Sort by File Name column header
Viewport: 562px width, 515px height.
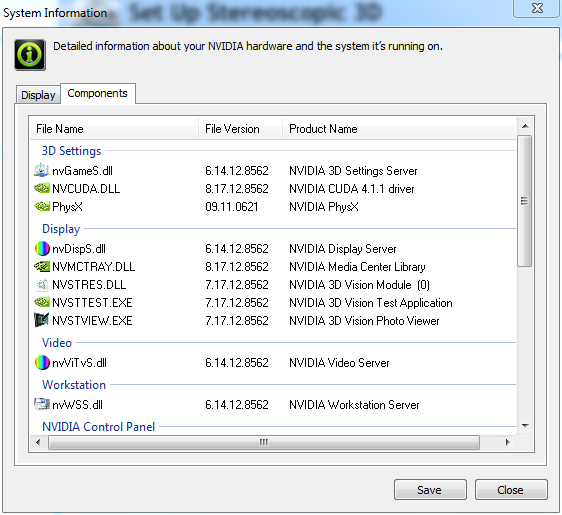point(114,129)
